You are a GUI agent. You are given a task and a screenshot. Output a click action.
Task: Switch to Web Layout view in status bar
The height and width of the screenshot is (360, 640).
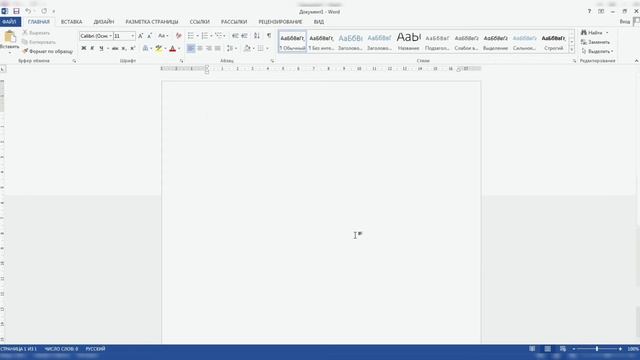(563, 349)
